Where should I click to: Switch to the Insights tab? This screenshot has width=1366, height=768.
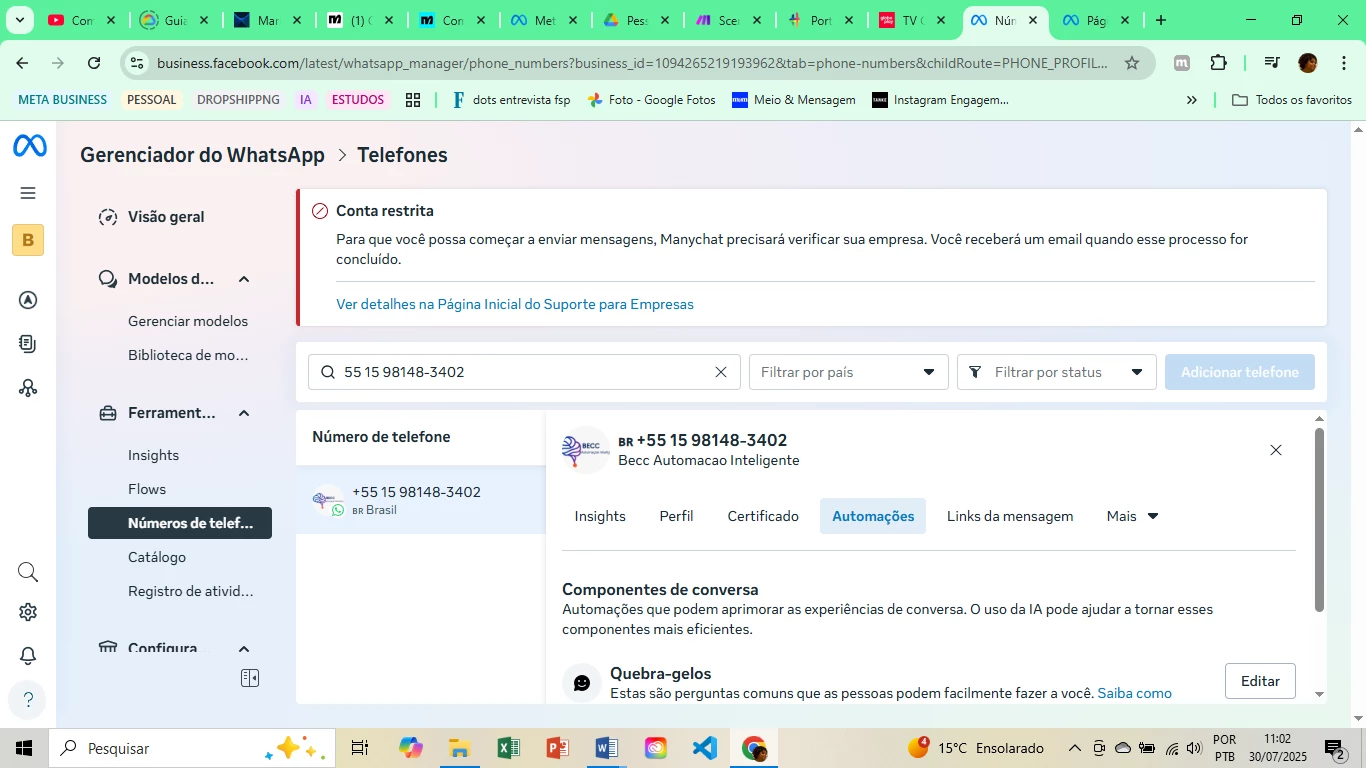(600, 516)
